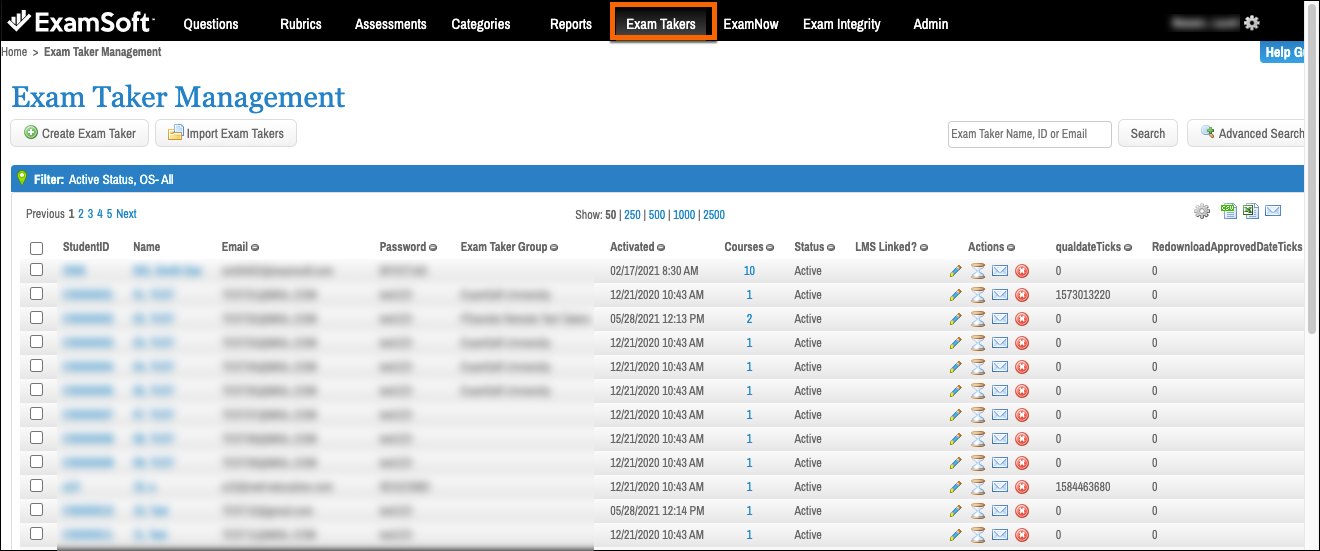Viewport: 1320px width, 551px height.
Task: Open the Password column sort toggle
Action: click(x=433, y=247)
